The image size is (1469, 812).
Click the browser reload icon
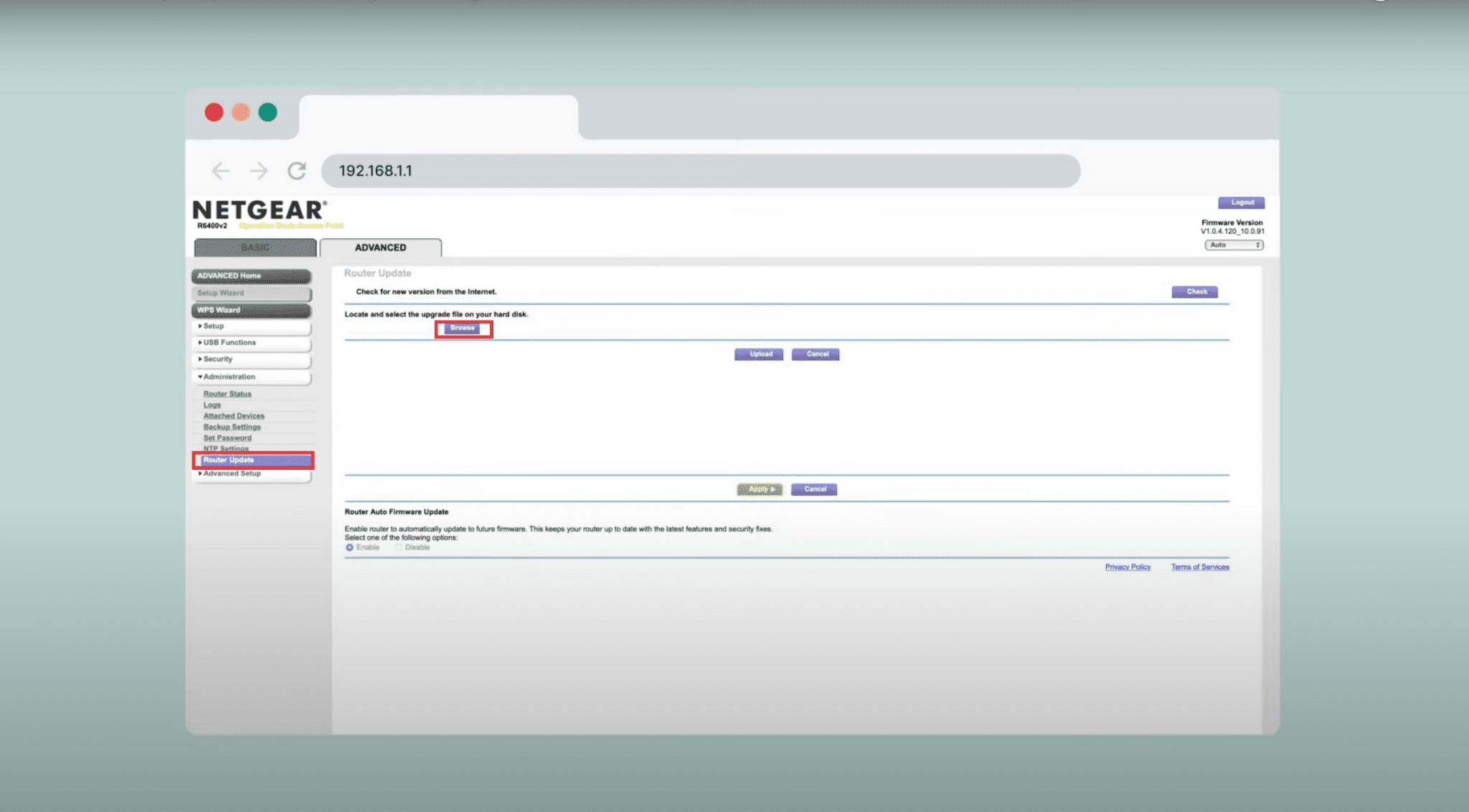click(x=297, y=171)
